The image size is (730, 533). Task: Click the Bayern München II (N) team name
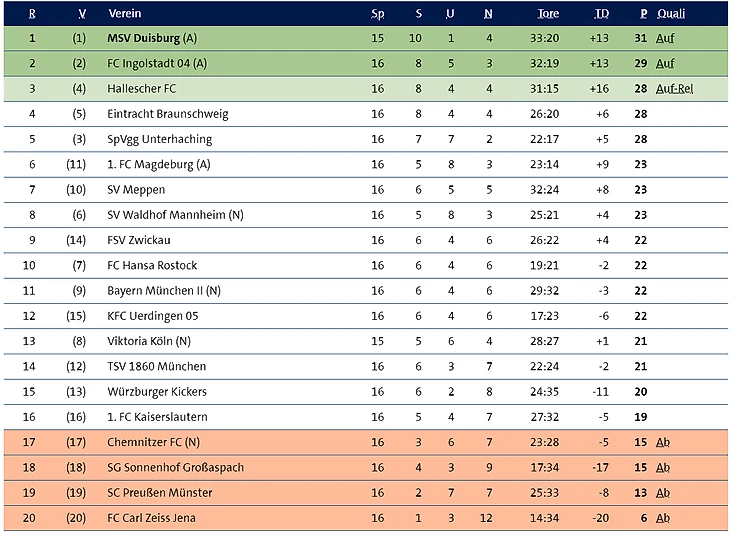point(163,291)
